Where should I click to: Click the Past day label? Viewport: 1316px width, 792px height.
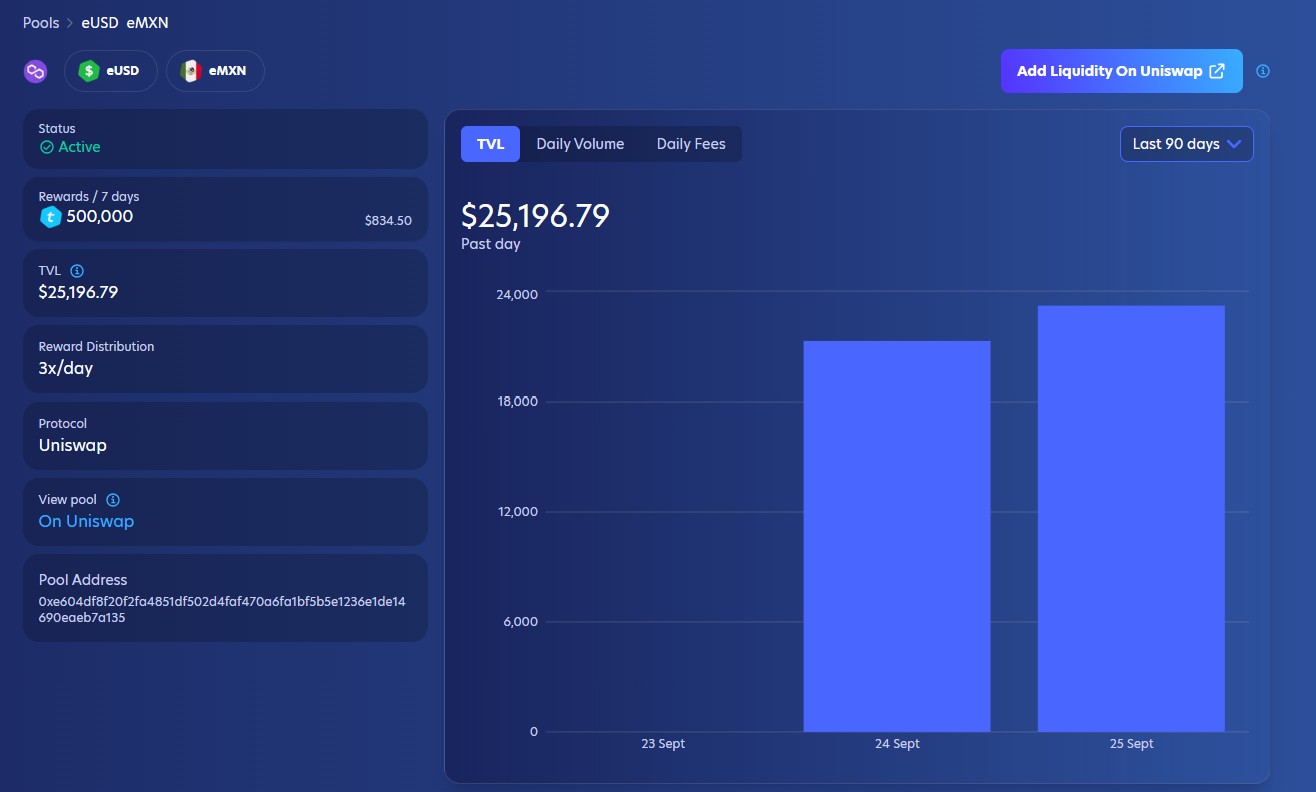click(490, 244)
